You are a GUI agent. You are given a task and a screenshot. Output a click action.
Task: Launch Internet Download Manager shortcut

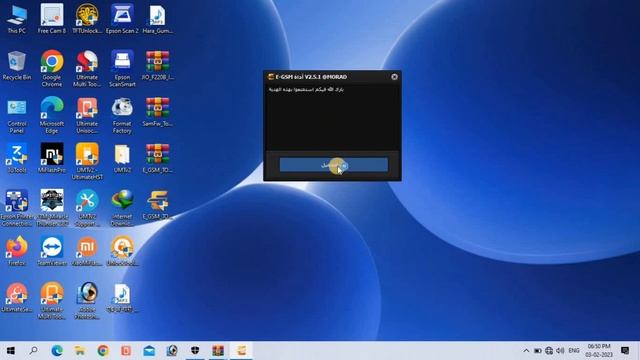(x=122, y=208)
